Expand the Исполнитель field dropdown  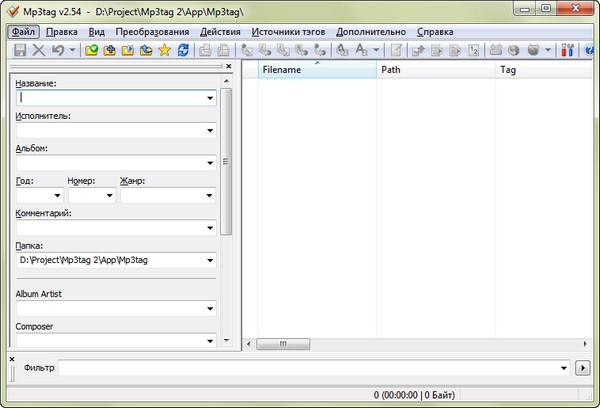(210, 131)
